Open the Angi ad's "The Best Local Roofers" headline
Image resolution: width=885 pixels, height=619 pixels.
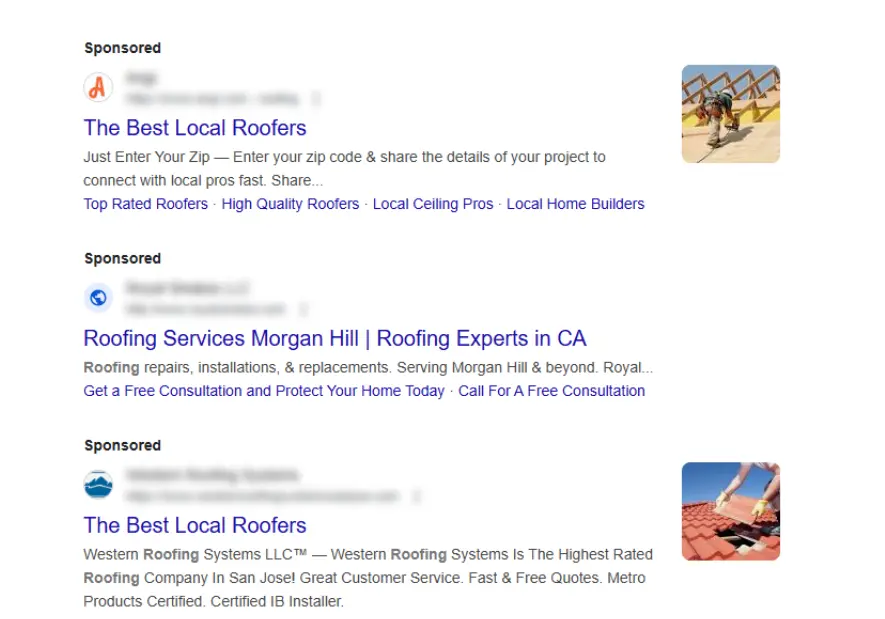pyautogui.click(x=195, y=128)
